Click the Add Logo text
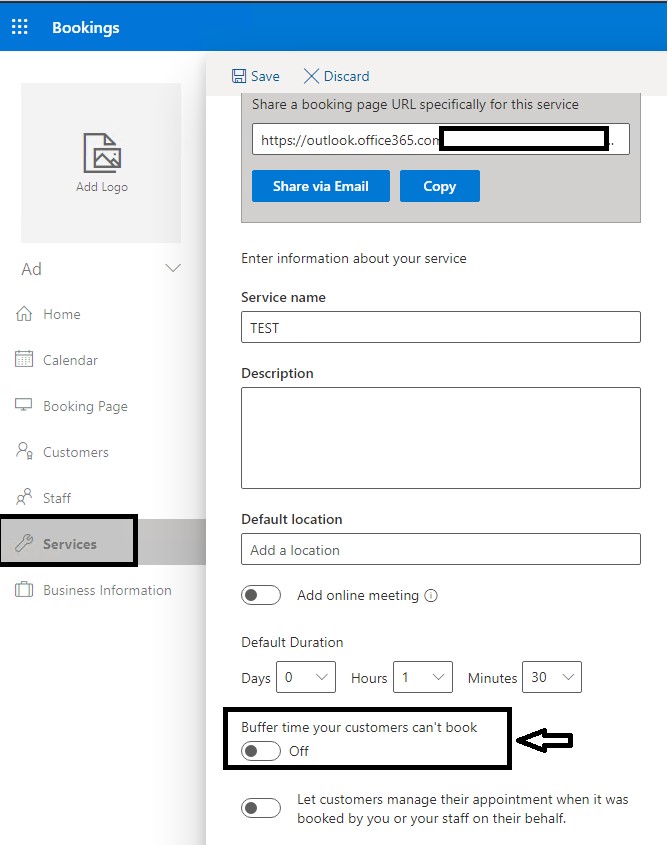Image resolution: width=668 pixels, height=845 pixels. pos(102,186)
